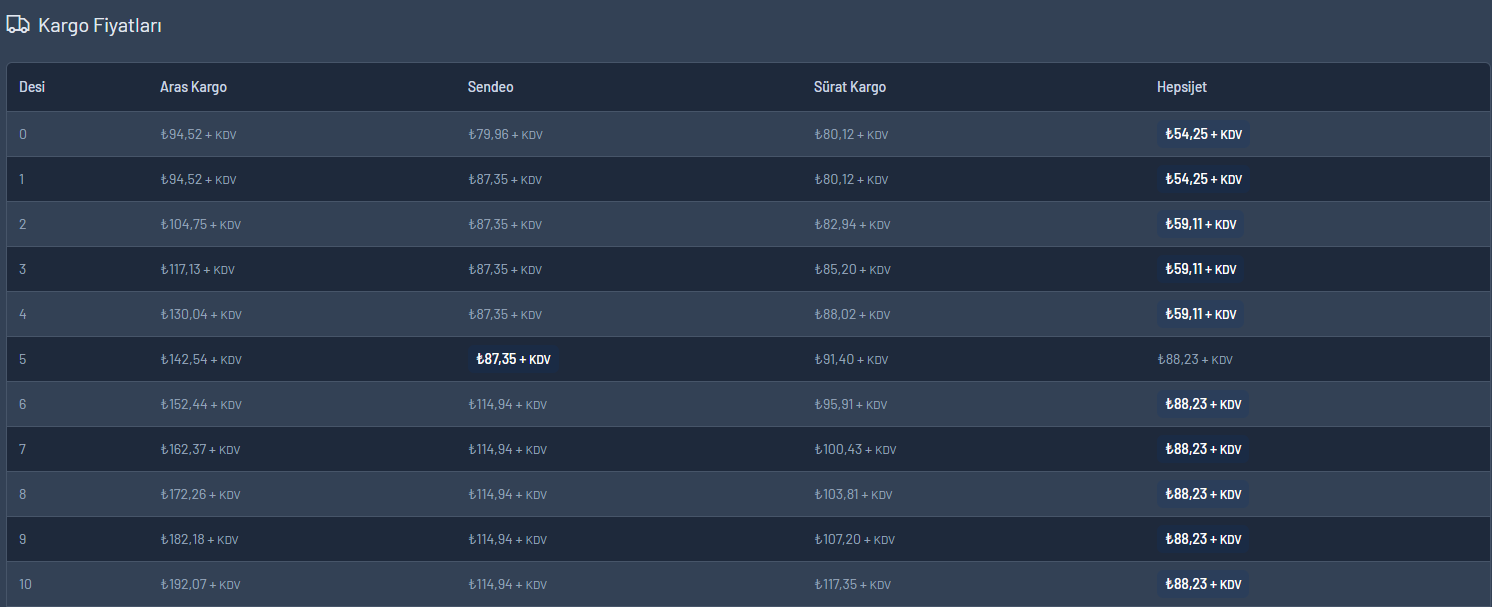The height and width of the screenshot is (607, 1492).
Task: Click the Hepsijet ₺88,23 price in desi 5 row
Action: tap(1195, 359)
